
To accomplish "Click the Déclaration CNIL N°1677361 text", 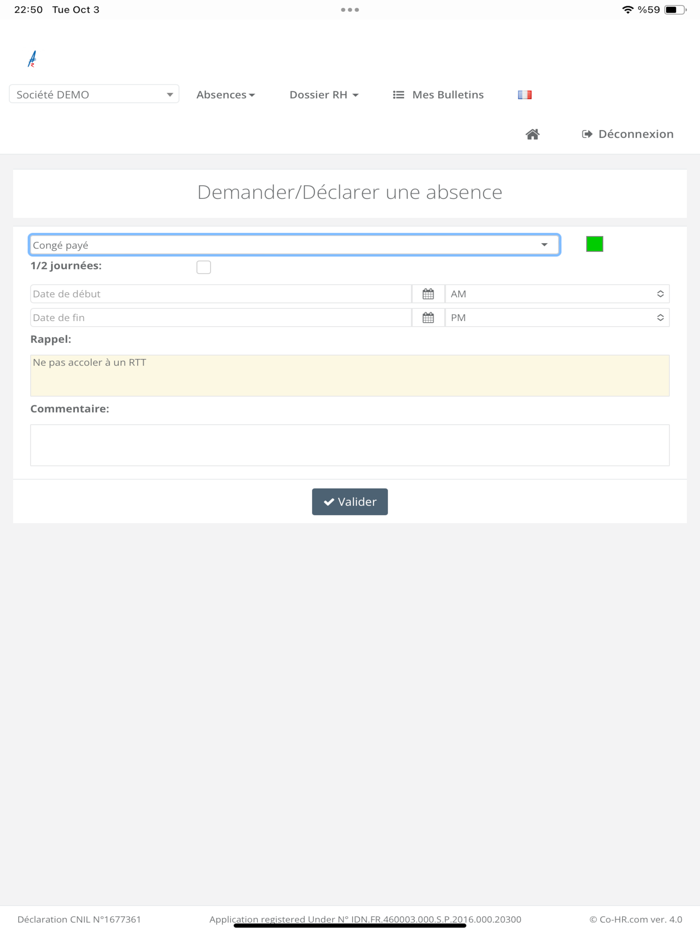I will [79, 919].
